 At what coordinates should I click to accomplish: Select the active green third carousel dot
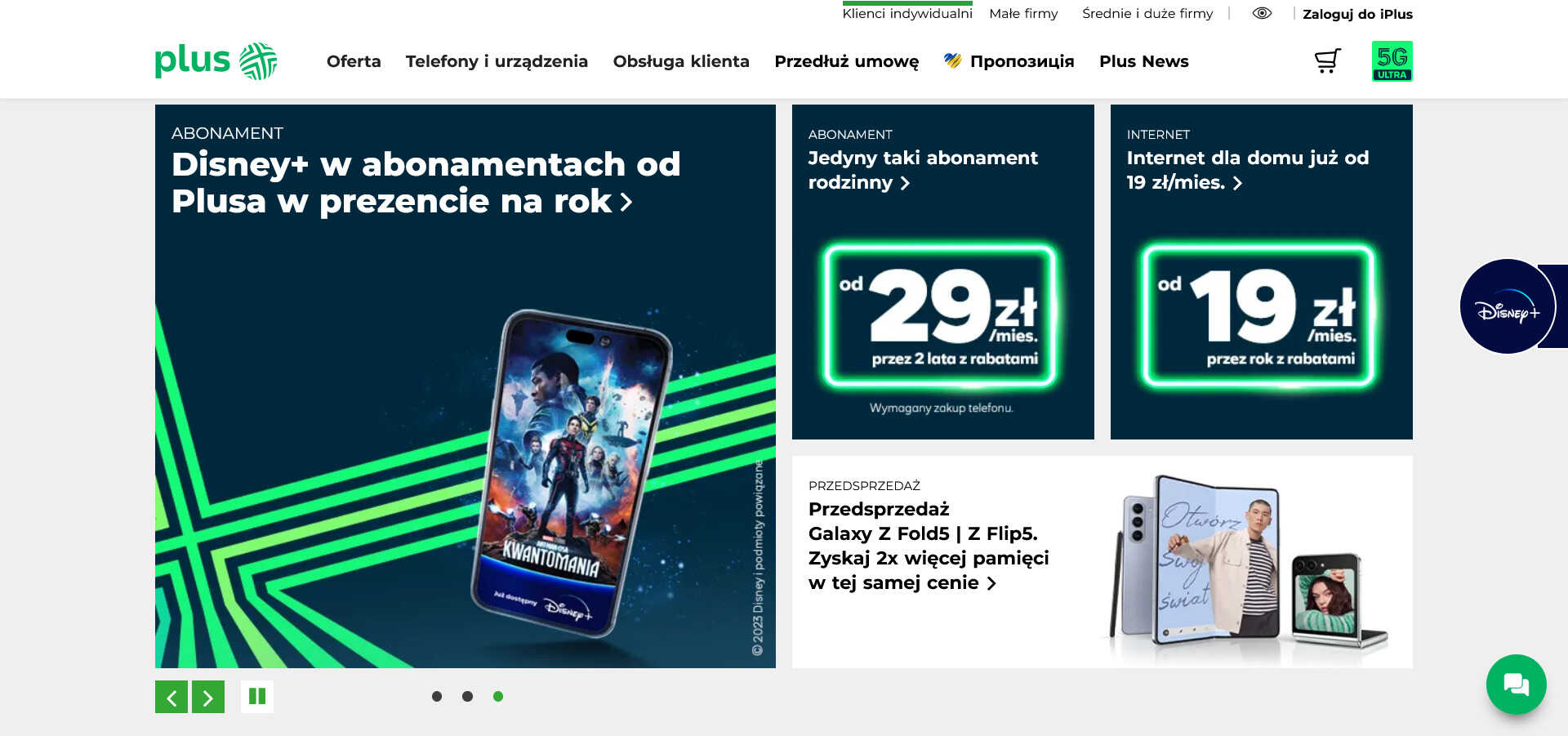(498, 696)
